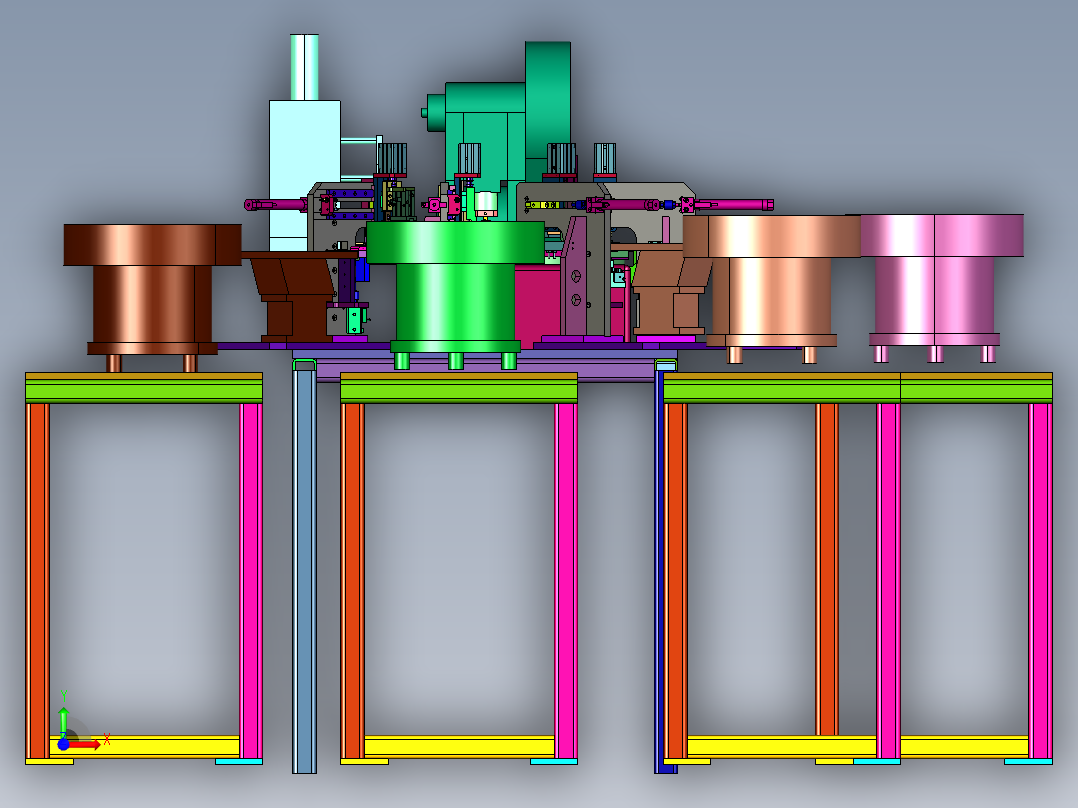Pick the lime green top beam of left frame
Screen dimensions: 1078x808
click(x=144, y=391)
